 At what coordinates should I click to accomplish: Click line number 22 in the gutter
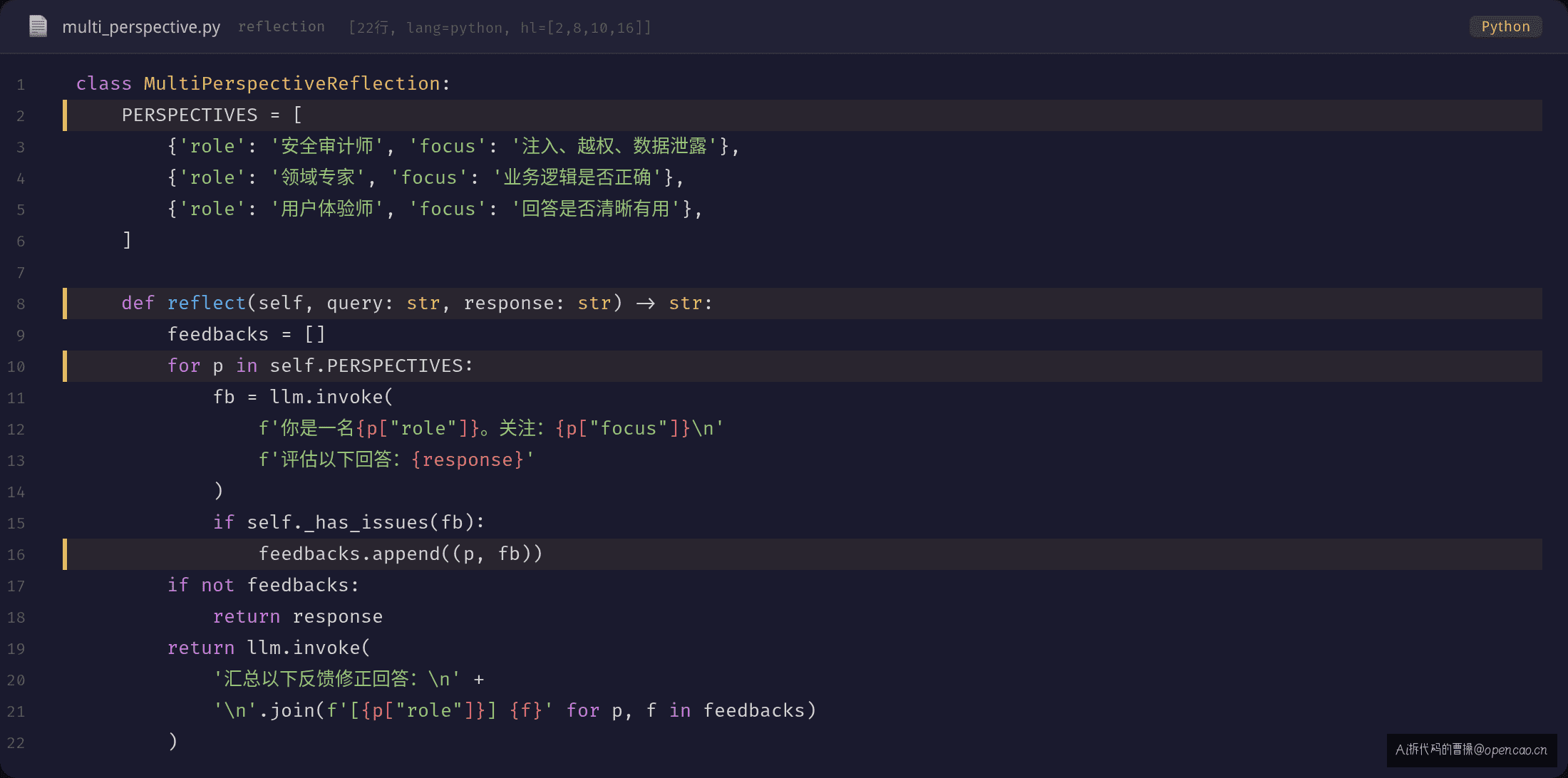[x=16, y=743]
